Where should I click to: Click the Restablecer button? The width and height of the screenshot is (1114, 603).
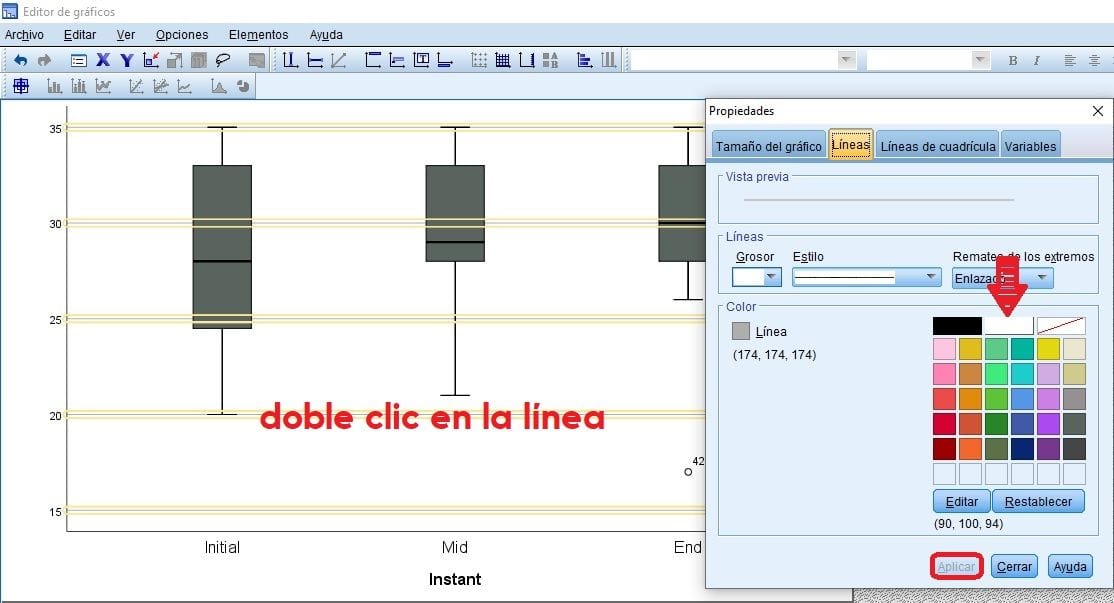(1038, 502)
